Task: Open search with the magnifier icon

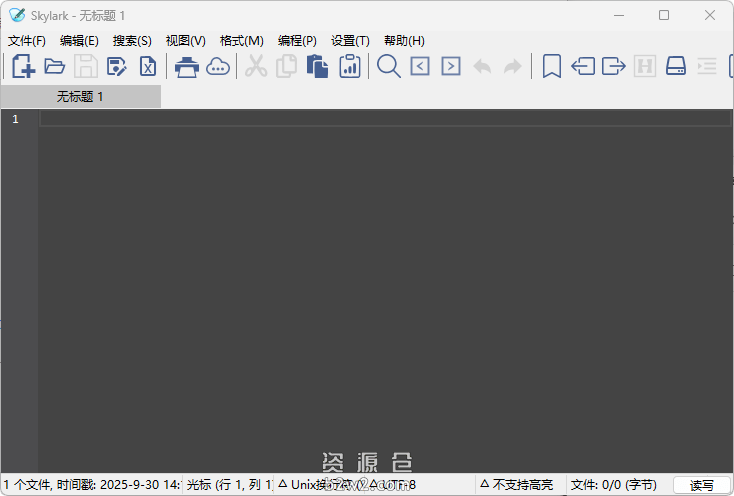Action: coord(389,67)
